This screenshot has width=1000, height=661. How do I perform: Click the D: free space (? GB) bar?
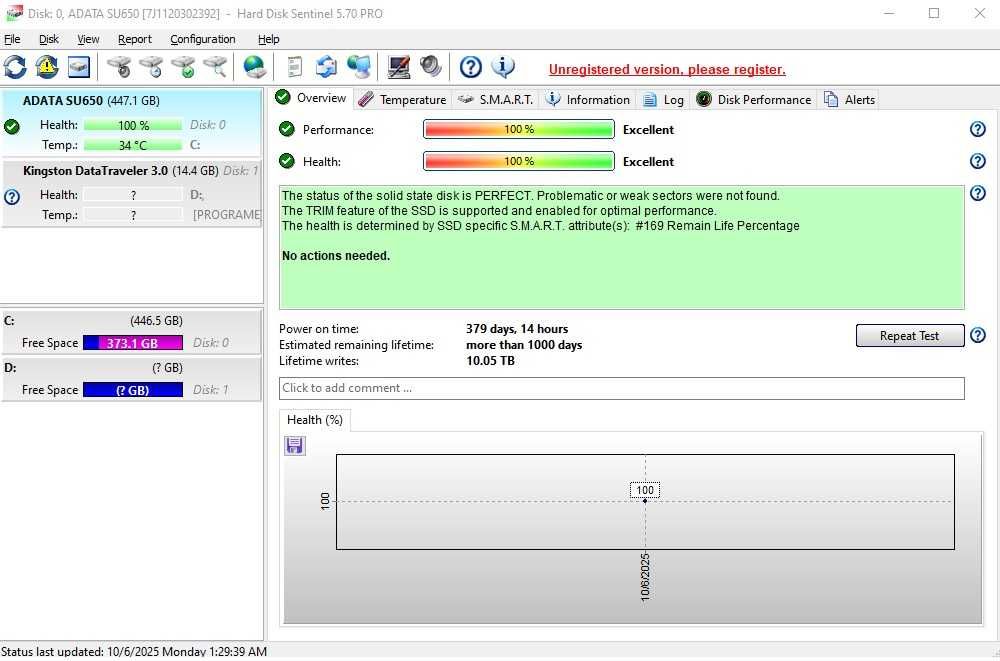pyautogui.click(x=133, y=392)
